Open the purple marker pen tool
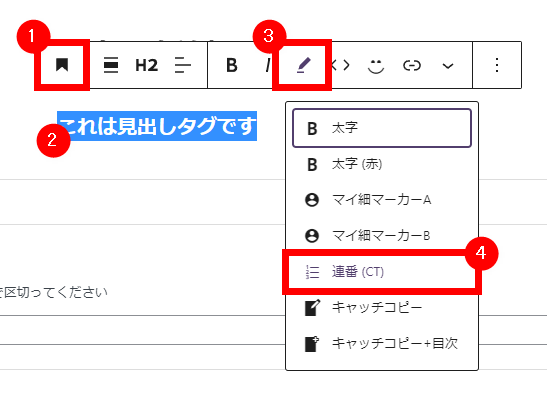This screenshot has width=547, height=404. pyautogui.click(x=303, y=65)
